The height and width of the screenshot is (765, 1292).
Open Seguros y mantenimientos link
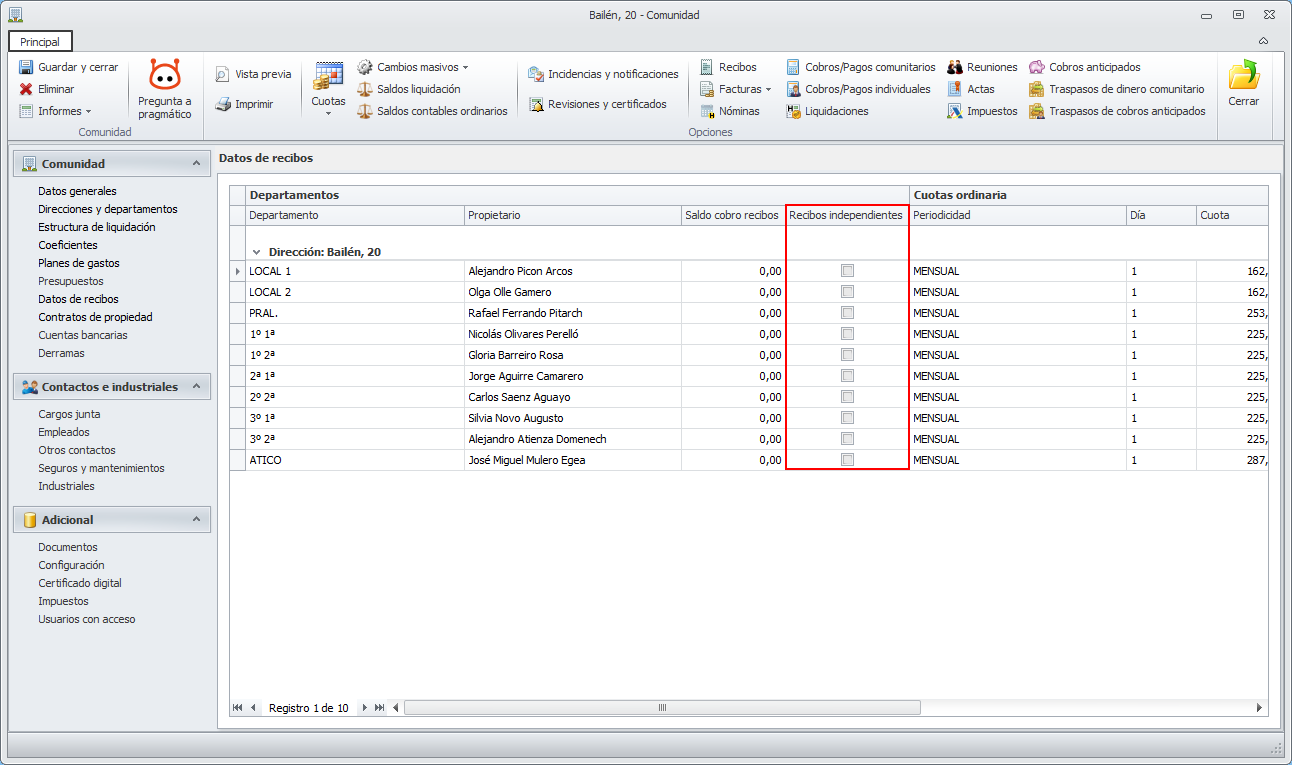101,468
